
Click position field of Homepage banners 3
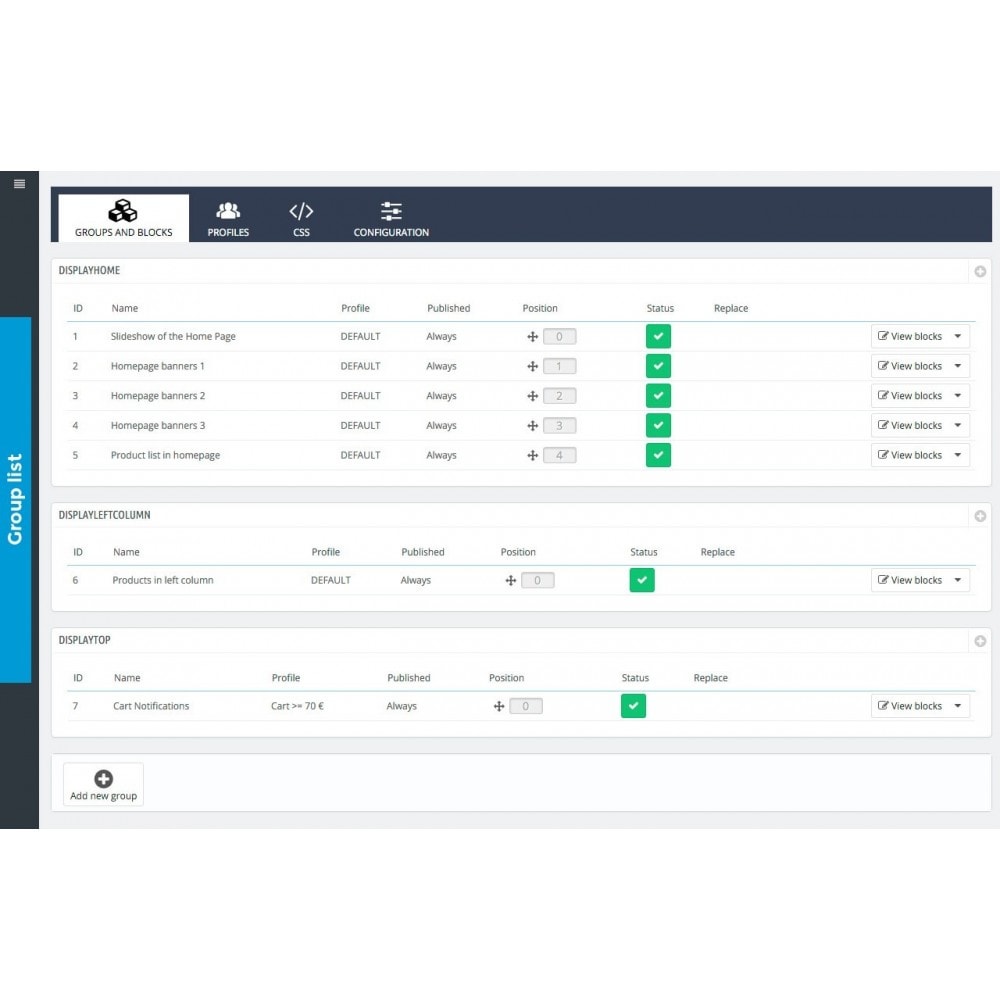pos(559,426)
